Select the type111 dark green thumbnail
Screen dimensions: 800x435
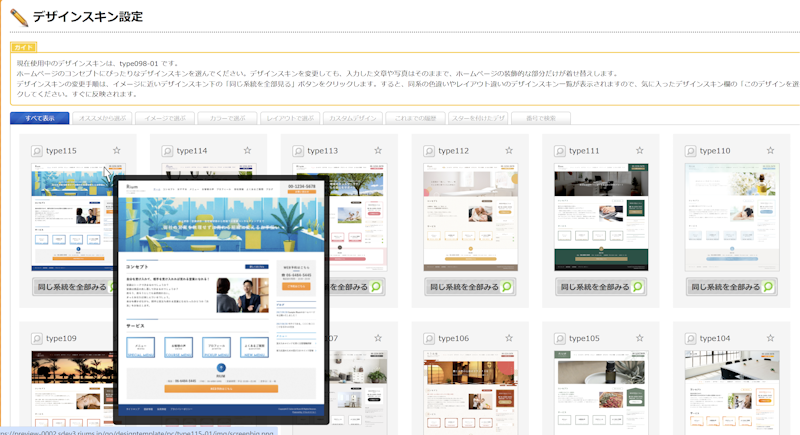(x=601, y=217)
